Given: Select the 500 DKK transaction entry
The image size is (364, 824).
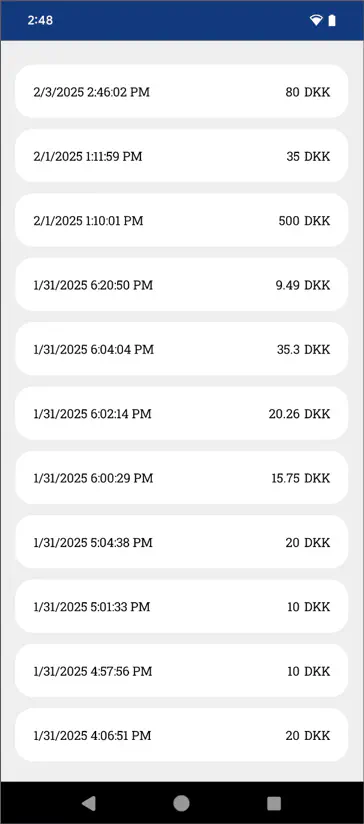Looking at the screenshot, I should coord(182,220).
